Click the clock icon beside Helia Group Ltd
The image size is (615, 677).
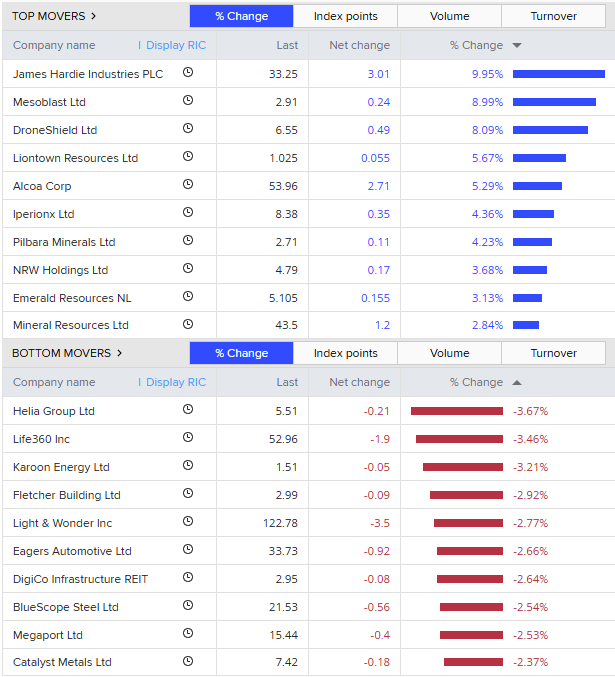[188, 410]
